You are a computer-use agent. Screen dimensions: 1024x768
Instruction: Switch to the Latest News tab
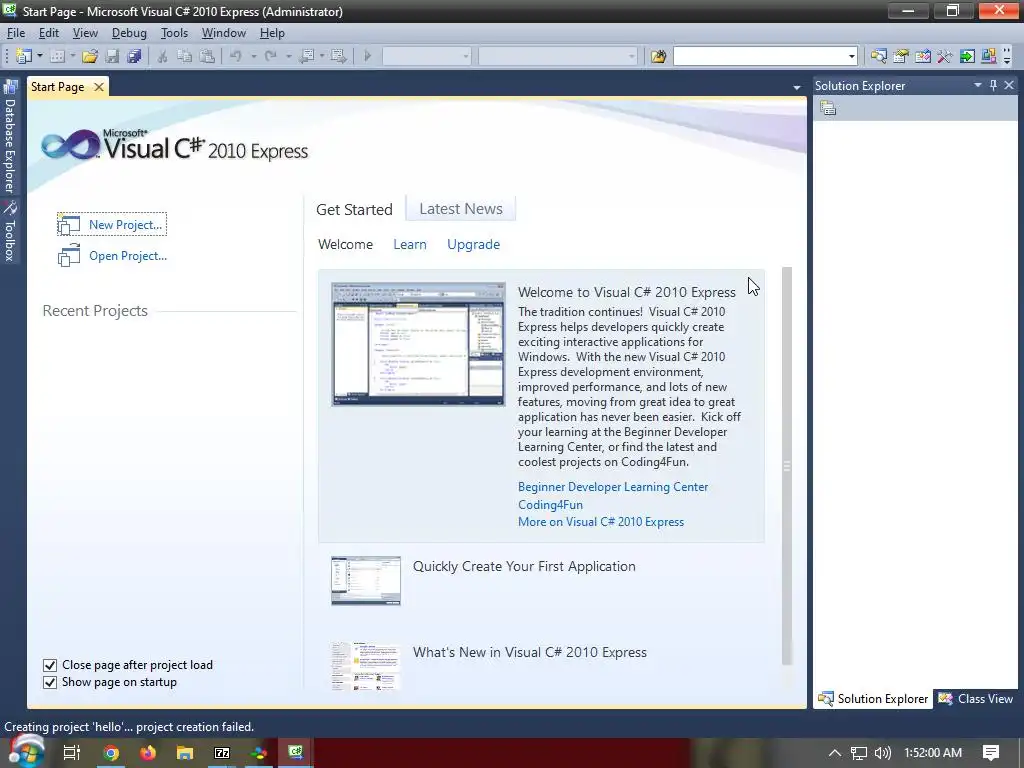coord(460,209)
